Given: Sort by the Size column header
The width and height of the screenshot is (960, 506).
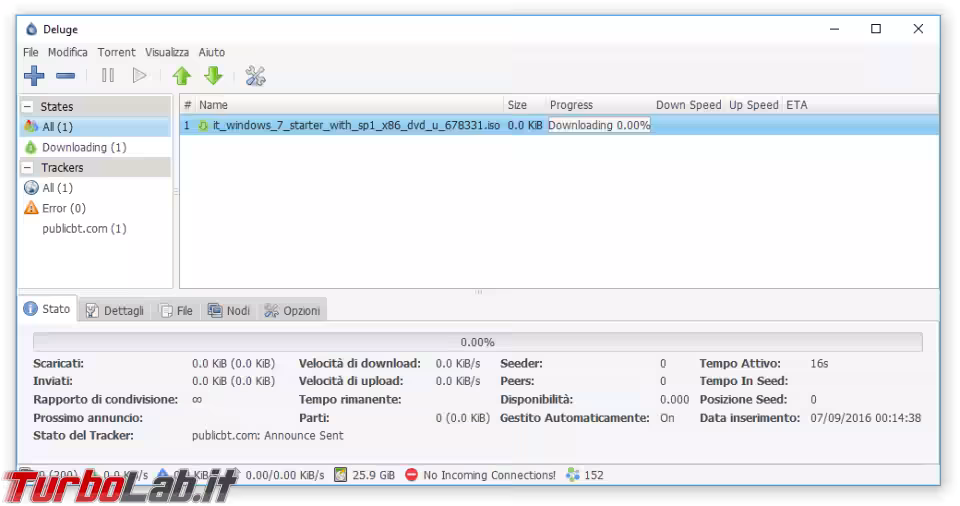Looking at the screenshot, I should (525, 105).
